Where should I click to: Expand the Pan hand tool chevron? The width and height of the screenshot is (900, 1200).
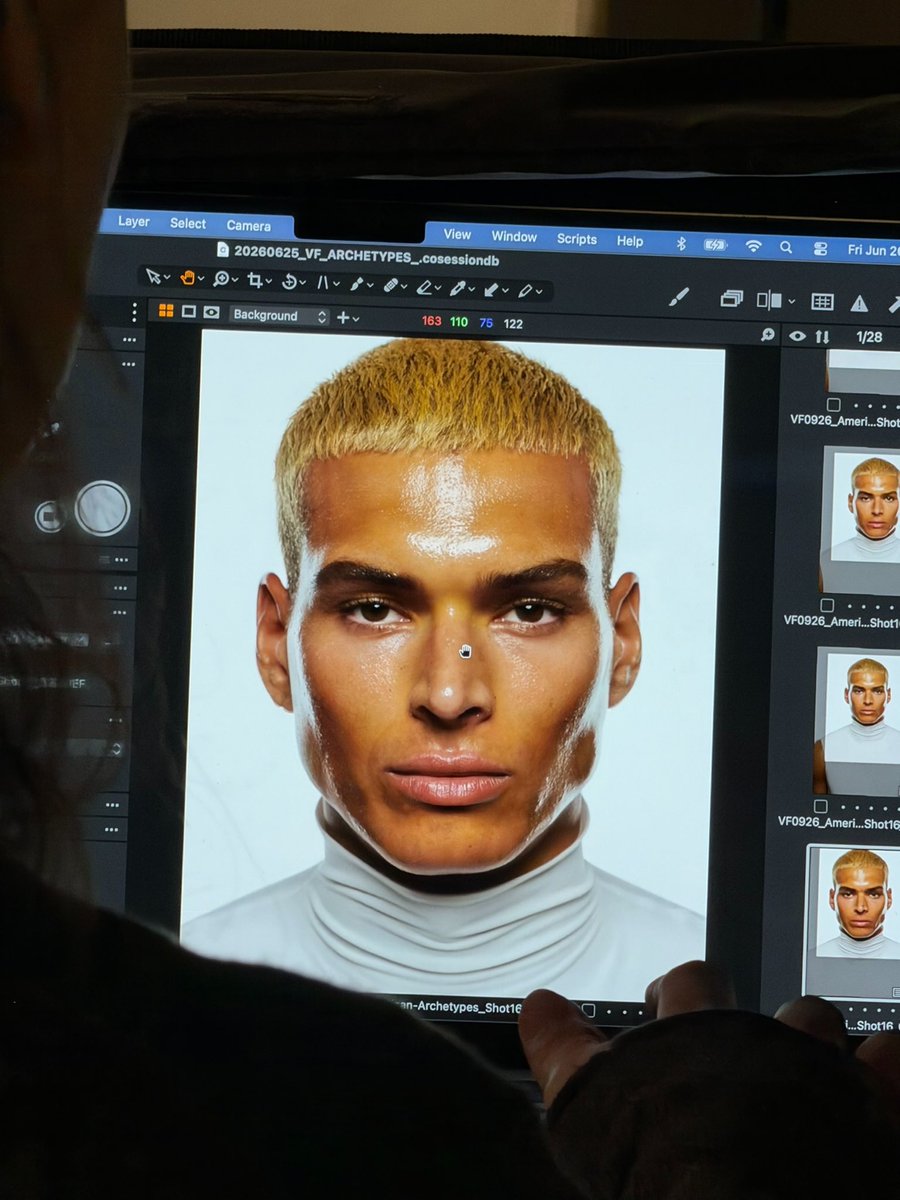[x=201, y=280]
